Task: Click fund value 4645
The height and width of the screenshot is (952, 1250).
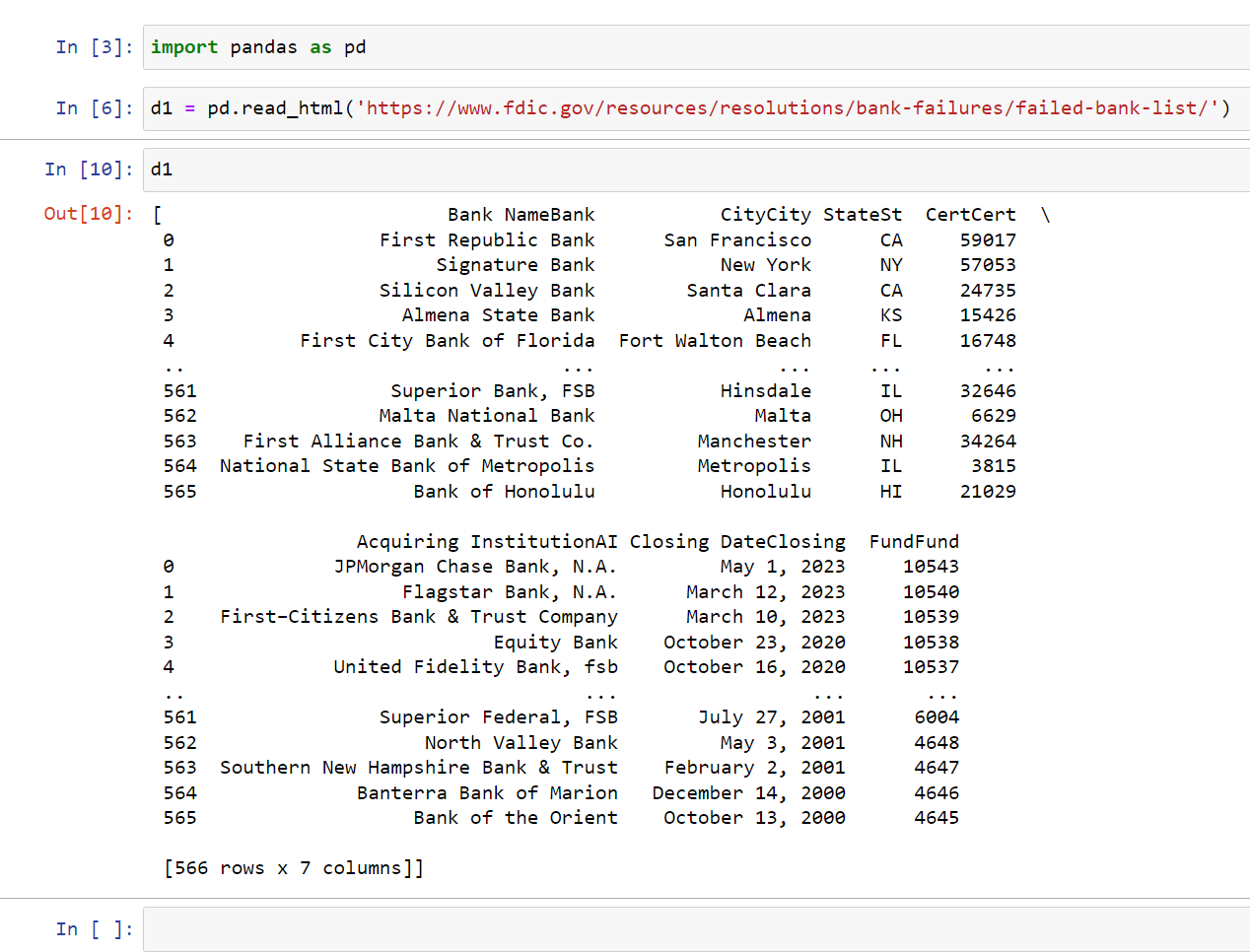Action: (x=937, y=818)
